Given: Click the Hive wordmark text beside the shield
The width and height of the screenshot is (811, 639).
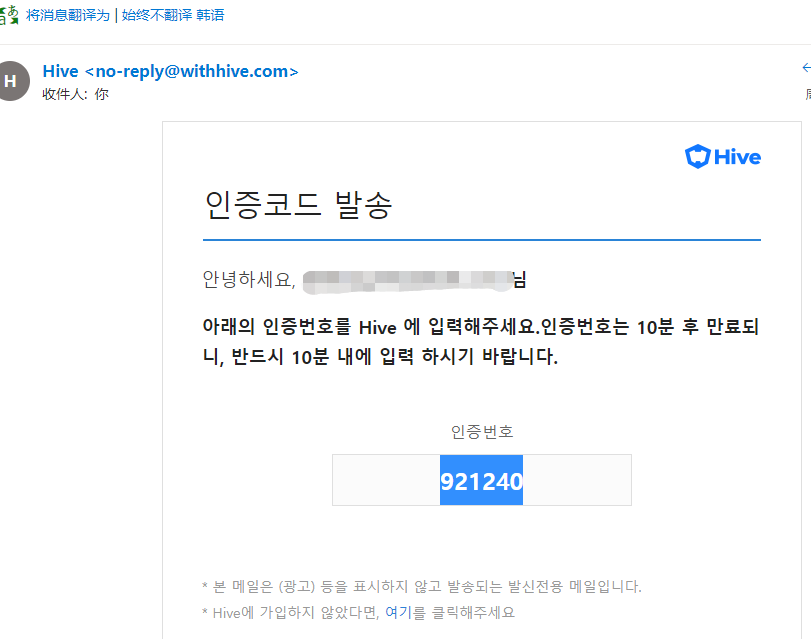Looking at the screenshot, I should coord(737,157).
